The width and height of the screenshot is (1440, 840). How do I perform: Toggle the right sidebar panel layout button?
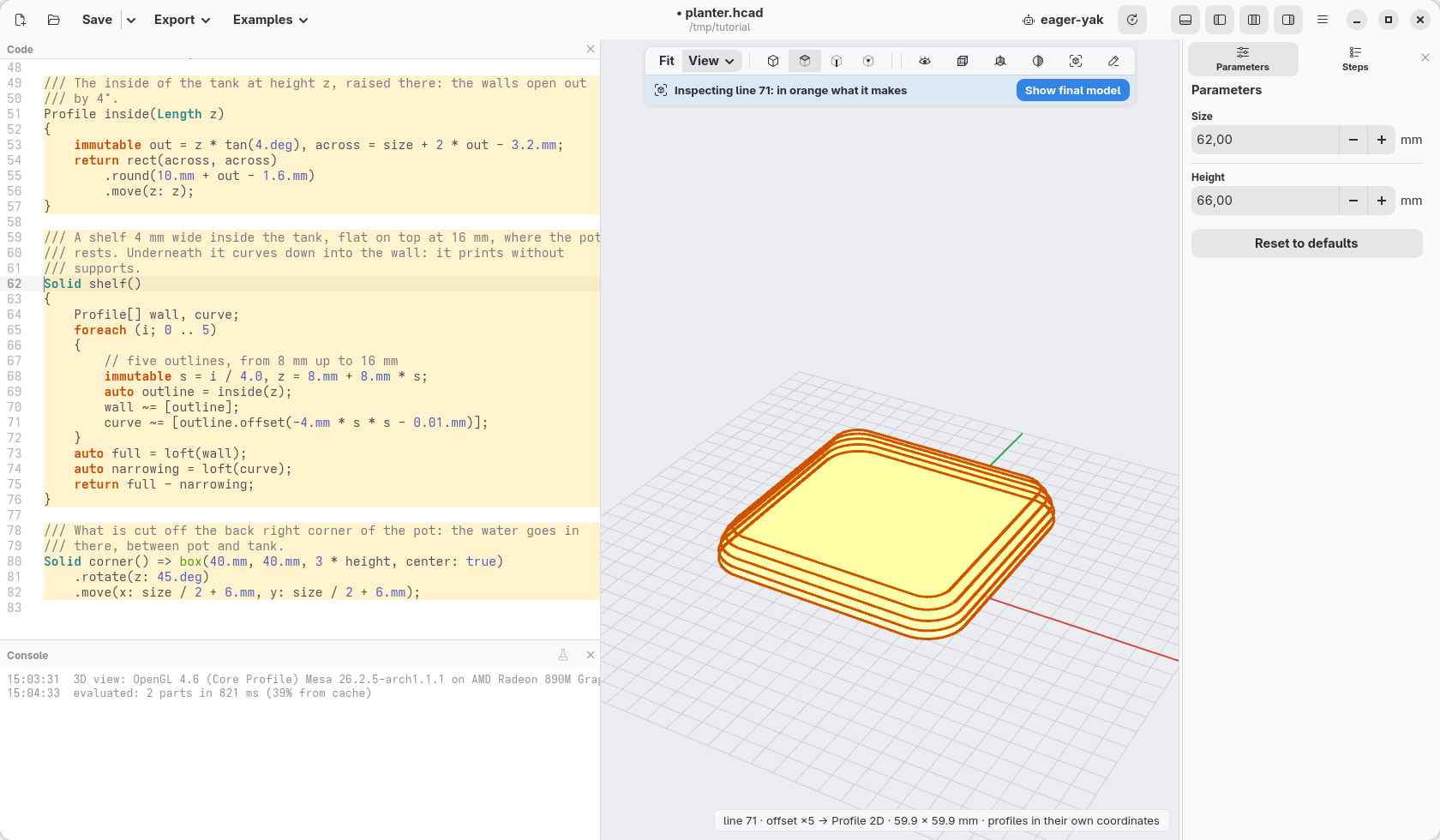tap(1288, 20)
